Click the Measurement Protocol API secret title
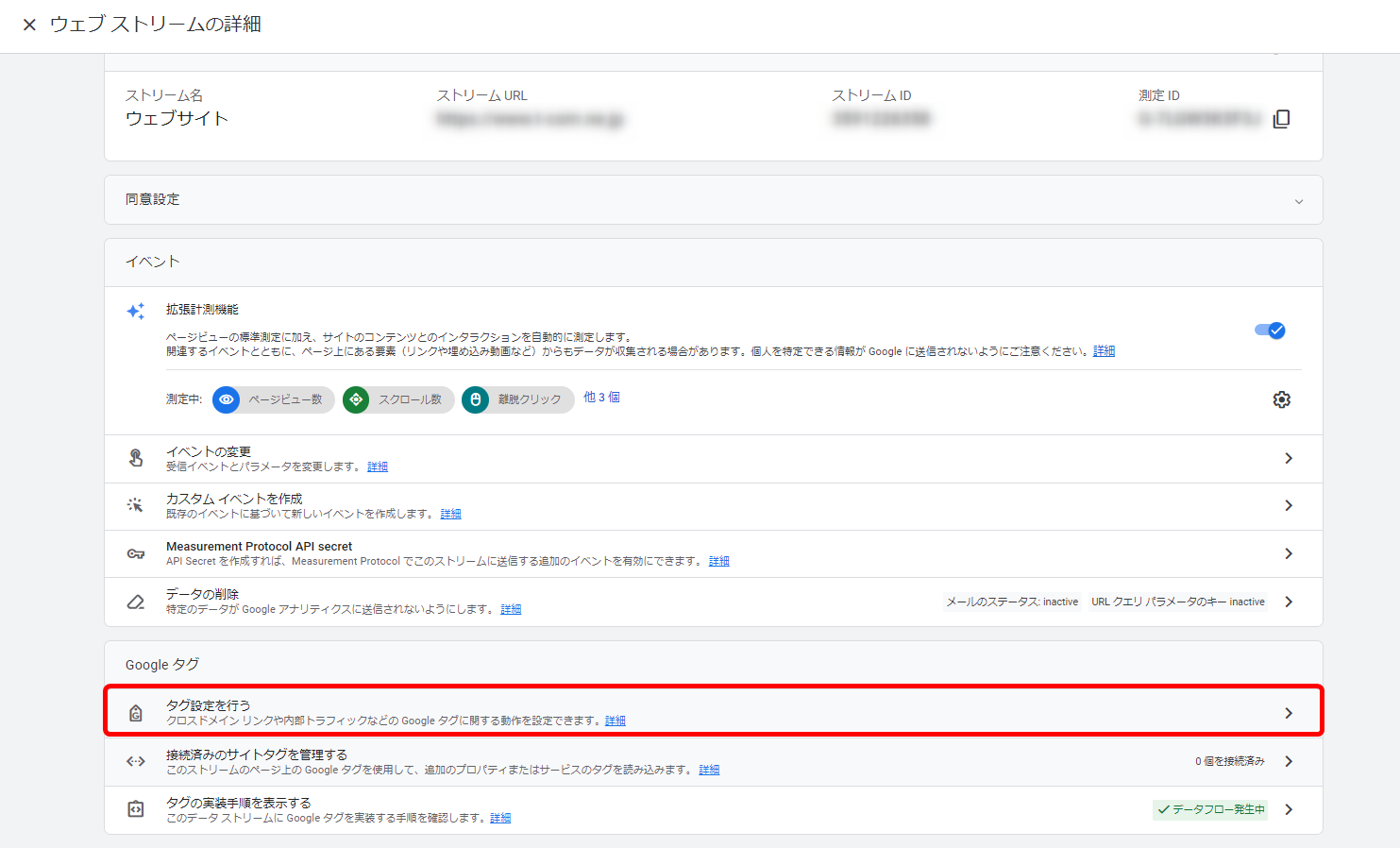The image size is (1400, 848). pyautogui.click(x=259, y=546)
